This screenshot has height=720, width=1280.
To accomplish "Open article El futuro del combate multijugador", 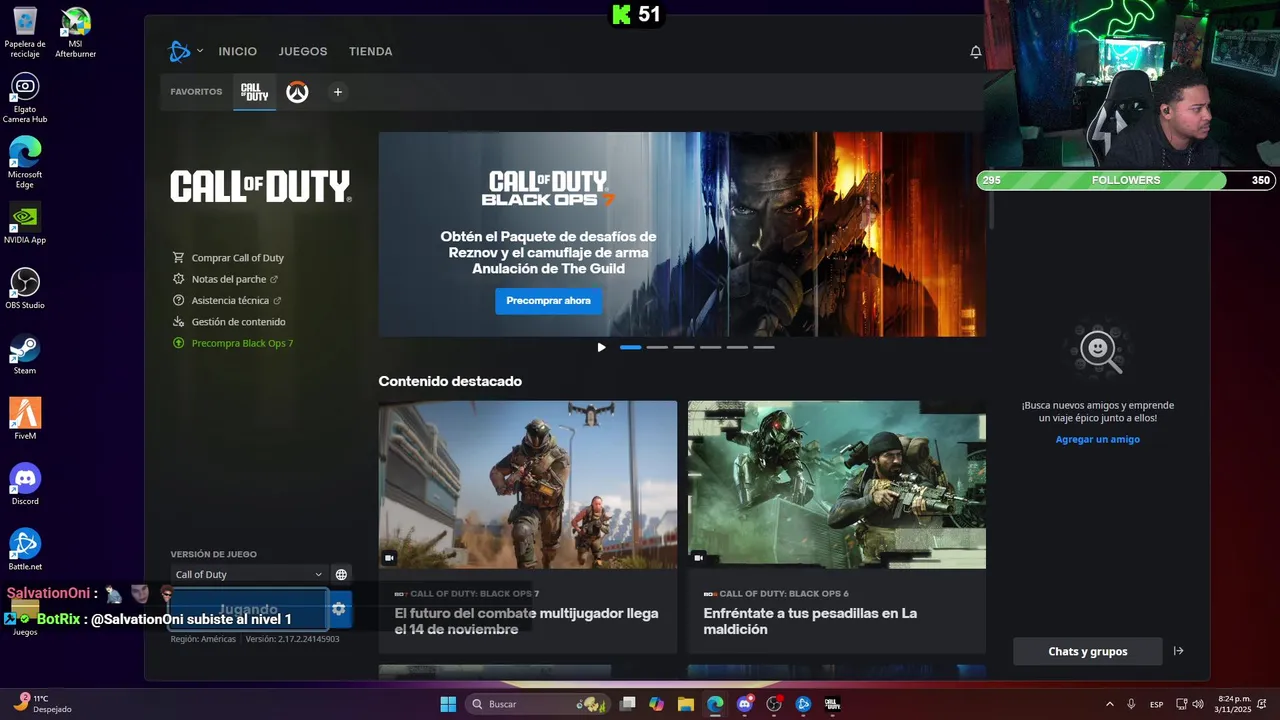I will point(526,621).
